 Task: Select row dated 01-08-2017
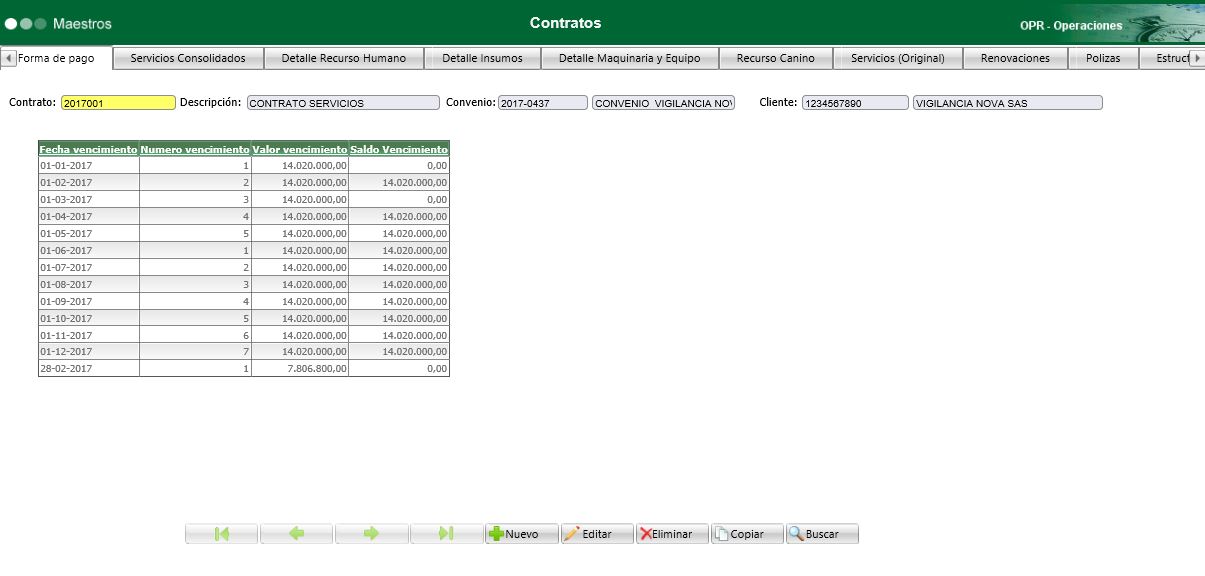244,284
